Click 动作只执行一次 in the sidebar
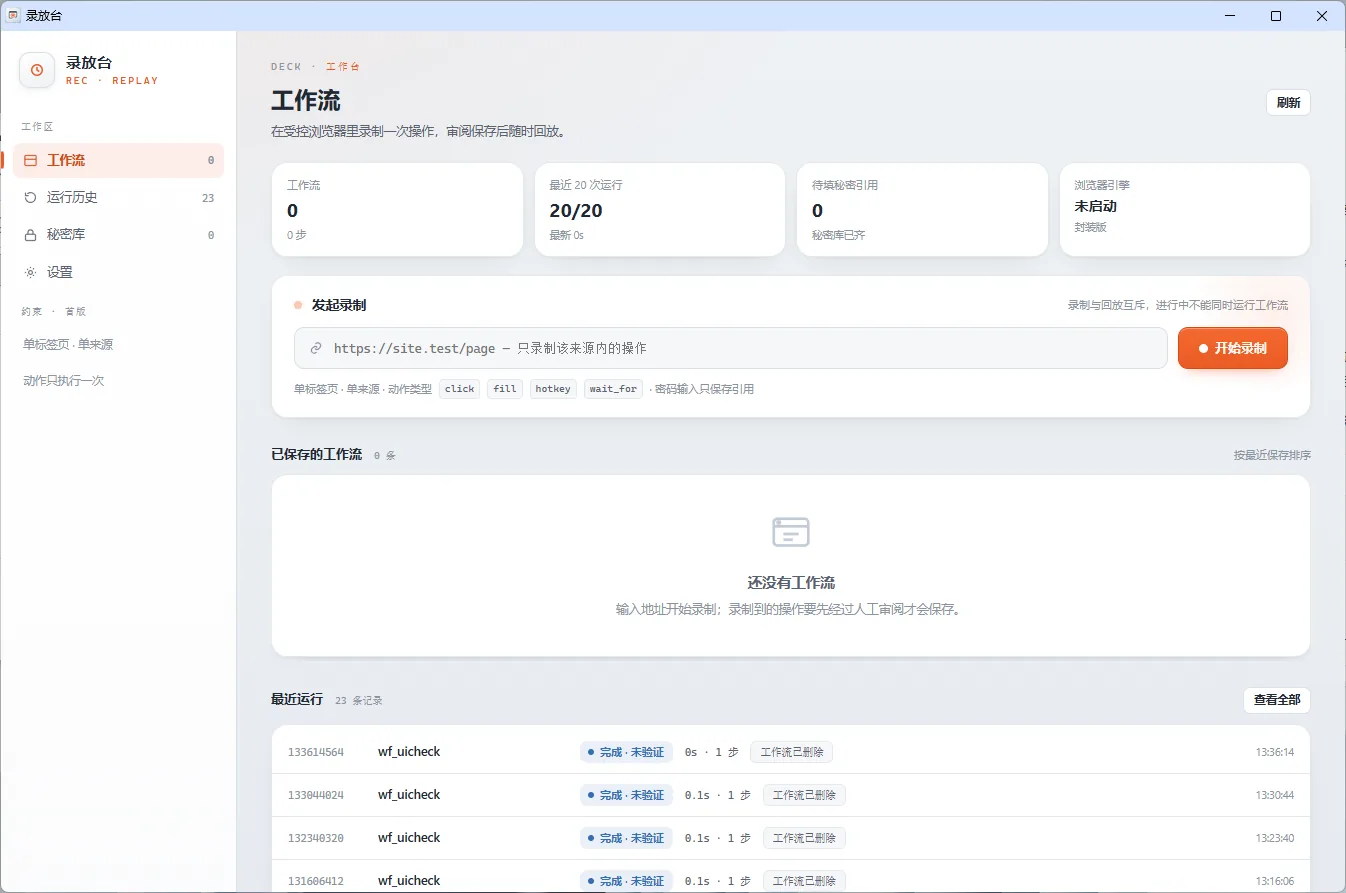The image size is (1346, 893). 64,381
